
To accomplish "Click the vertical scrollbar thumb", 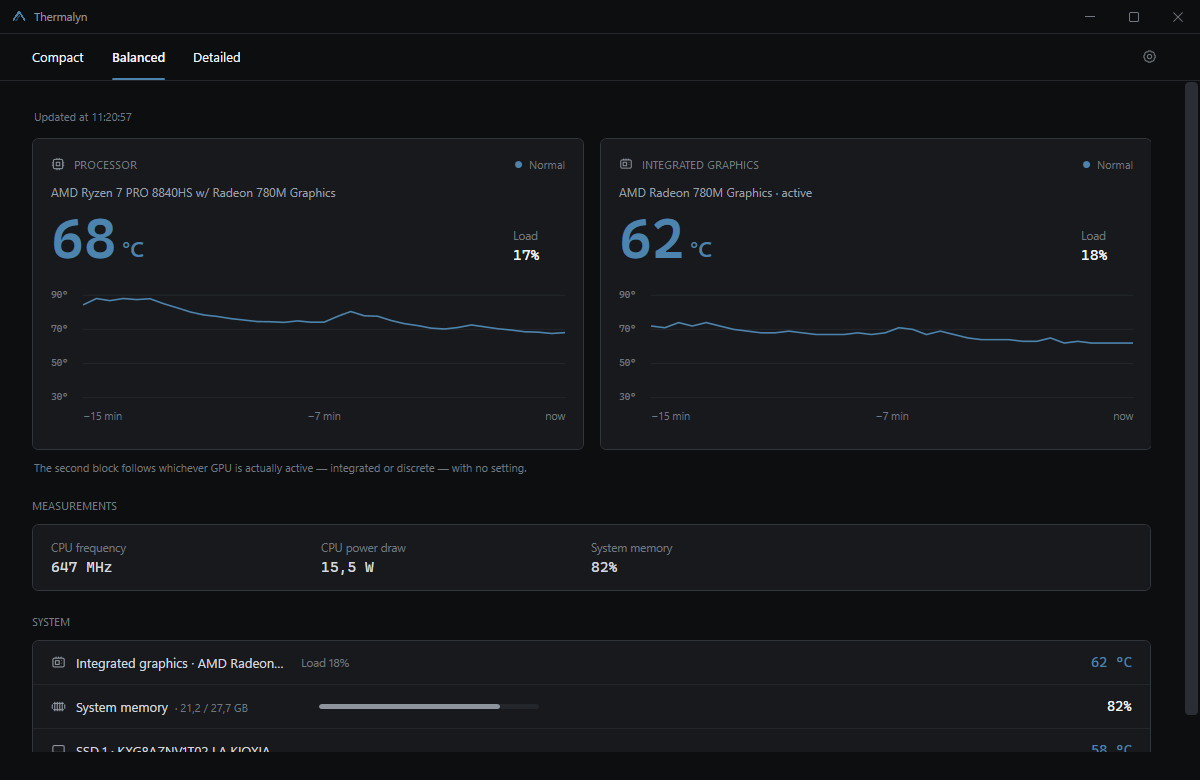I will (x=1189, y=400).
